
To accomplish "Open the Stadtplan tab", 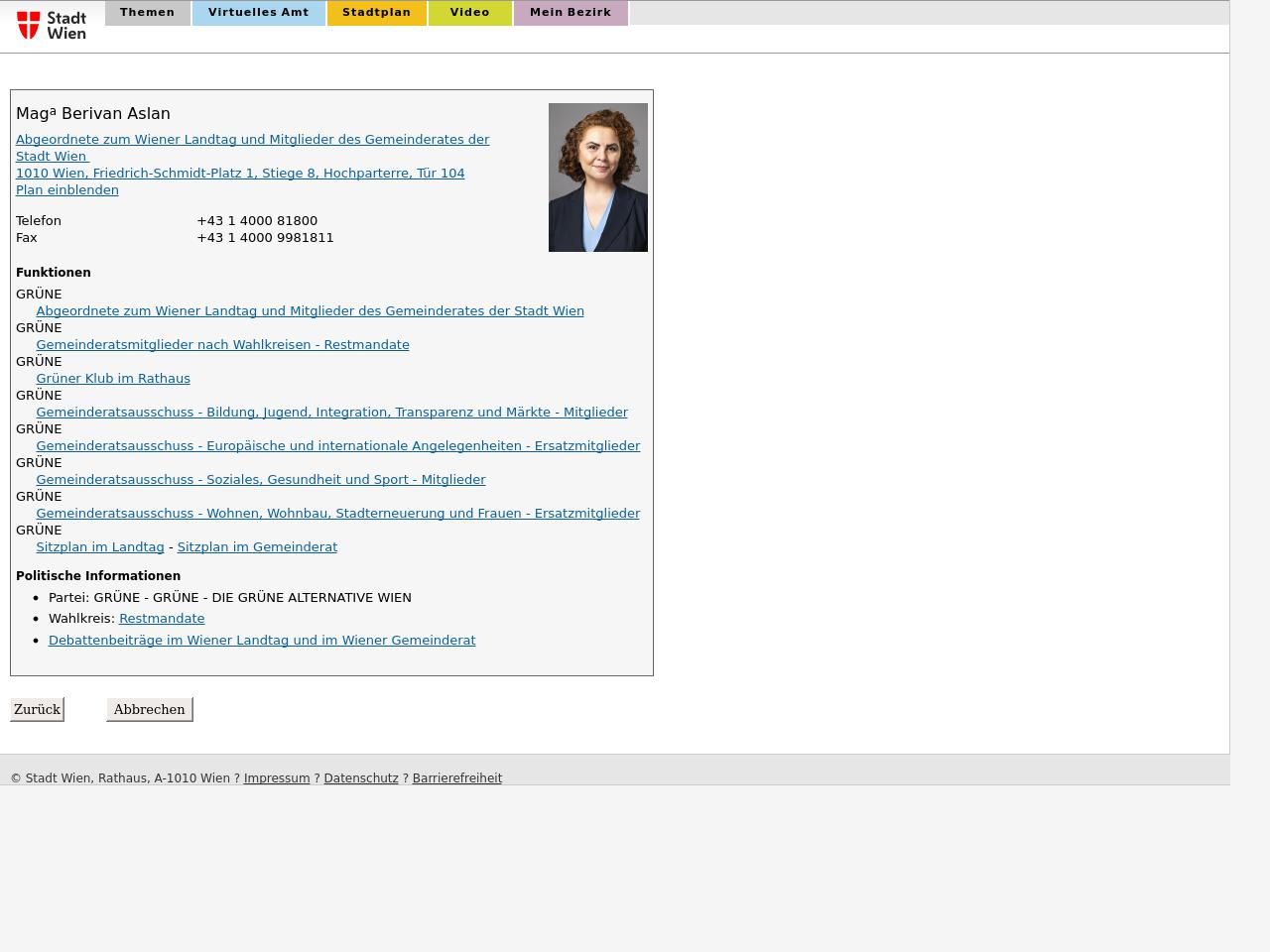I will coord(376,13).
